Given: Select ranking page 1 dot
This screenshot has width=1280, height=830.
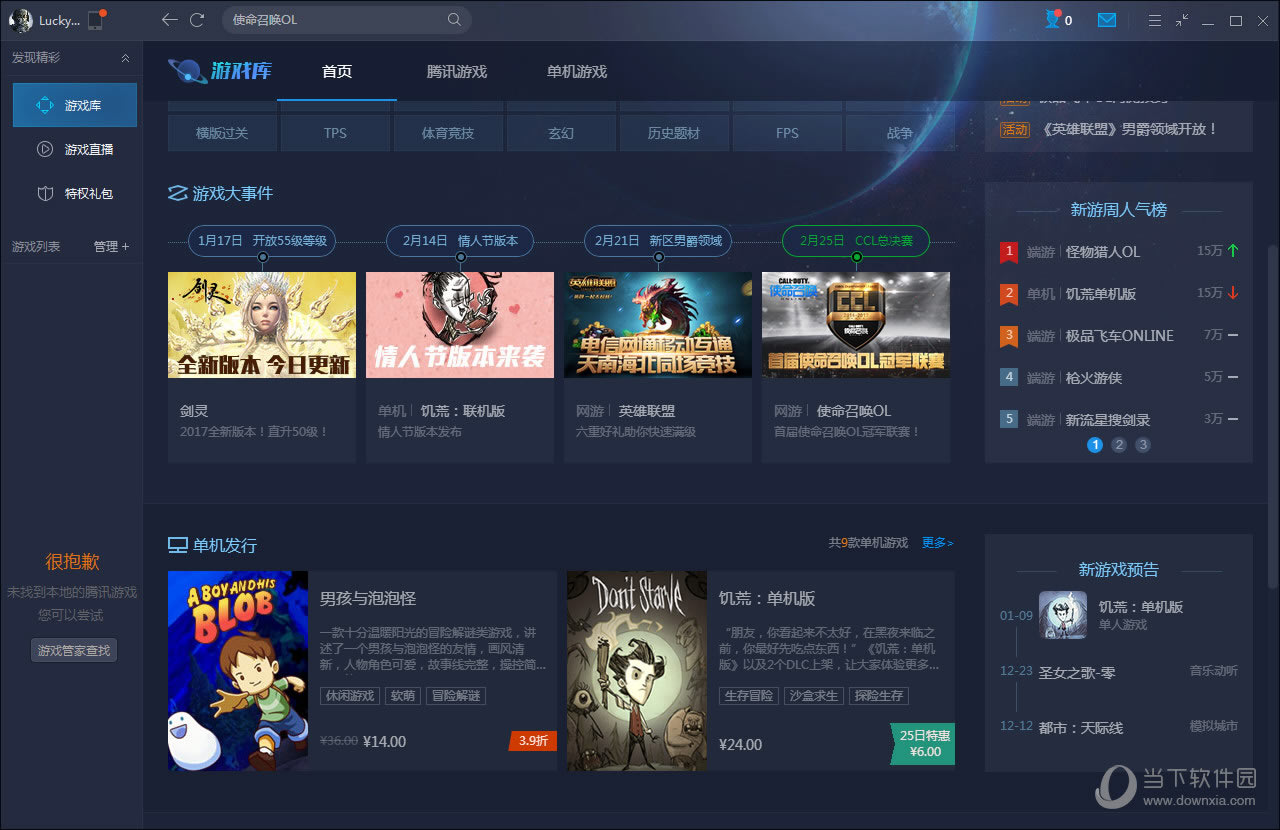Looking at the screenshot, I should (x=1095, y=445).
